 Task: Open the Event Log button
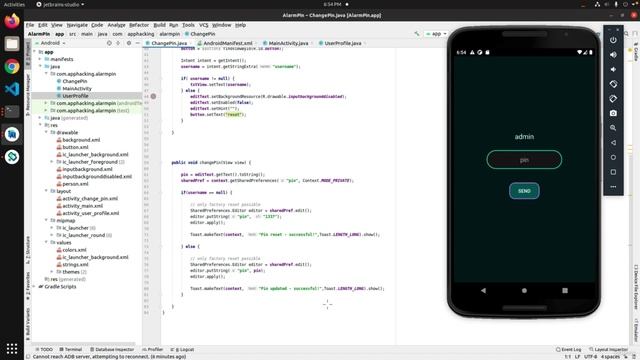(568, 349)
